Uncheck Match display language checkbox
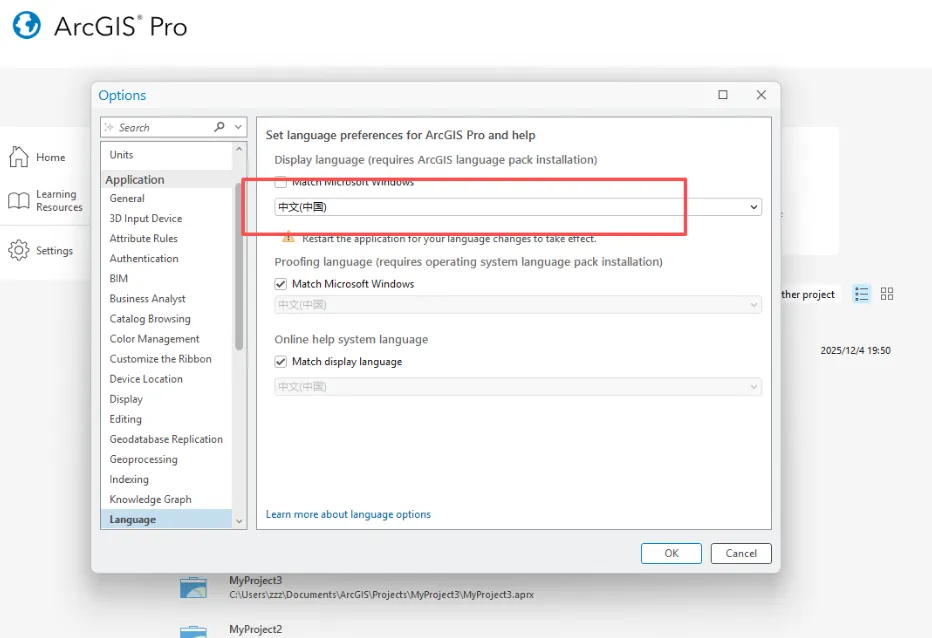Viewport: 932px width, 638px height. [x=281, y=362]
